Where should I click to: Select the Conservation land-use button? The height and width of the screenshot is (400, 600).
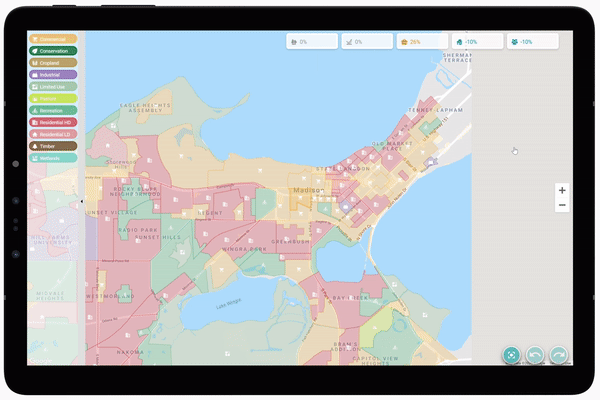(53, 51)
